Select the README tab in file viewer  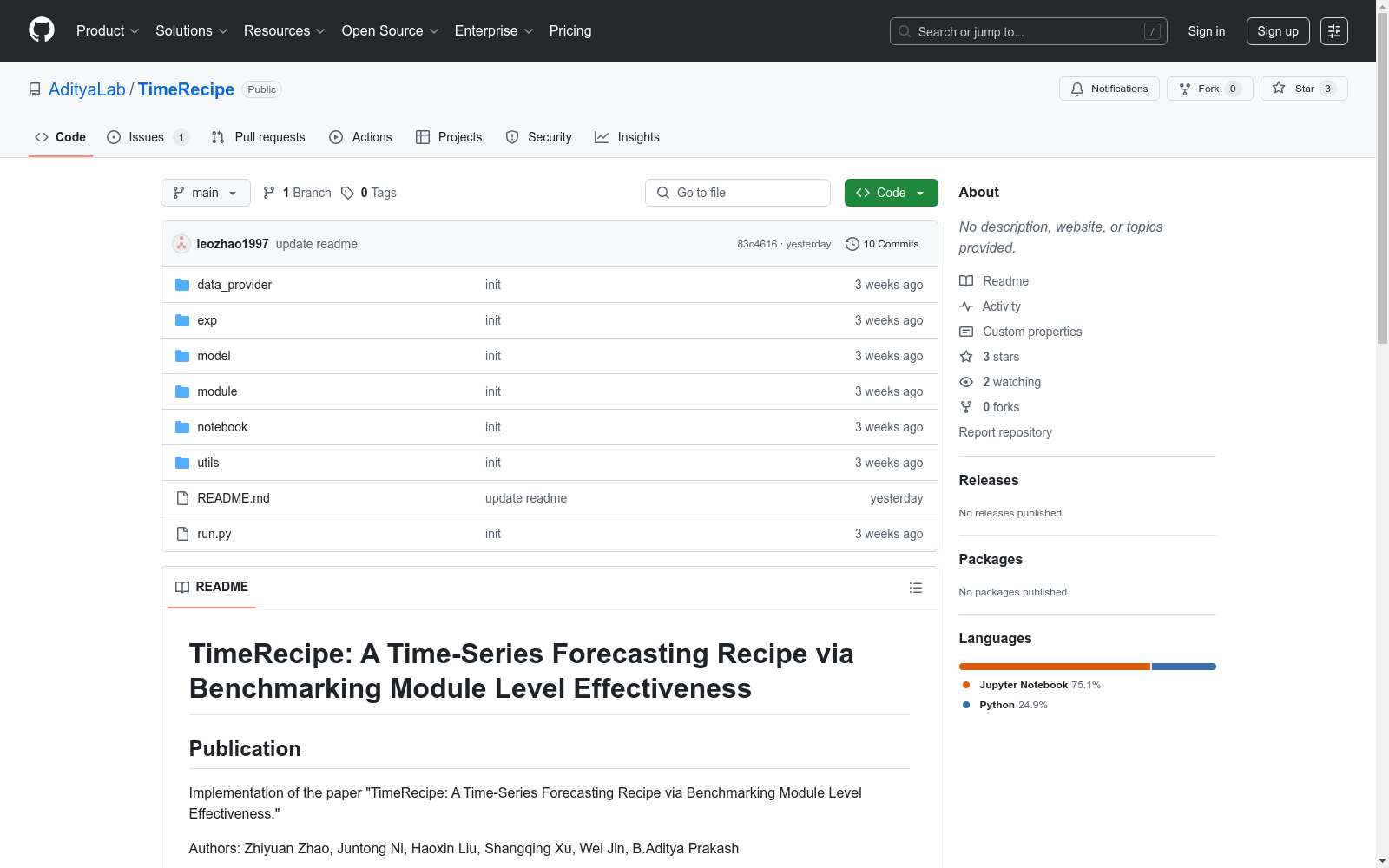(x=212, y=587)
